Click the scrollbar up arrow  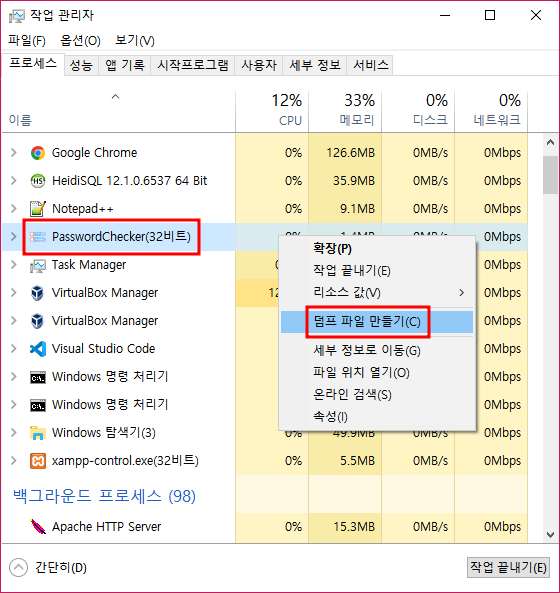pos(550,143)
